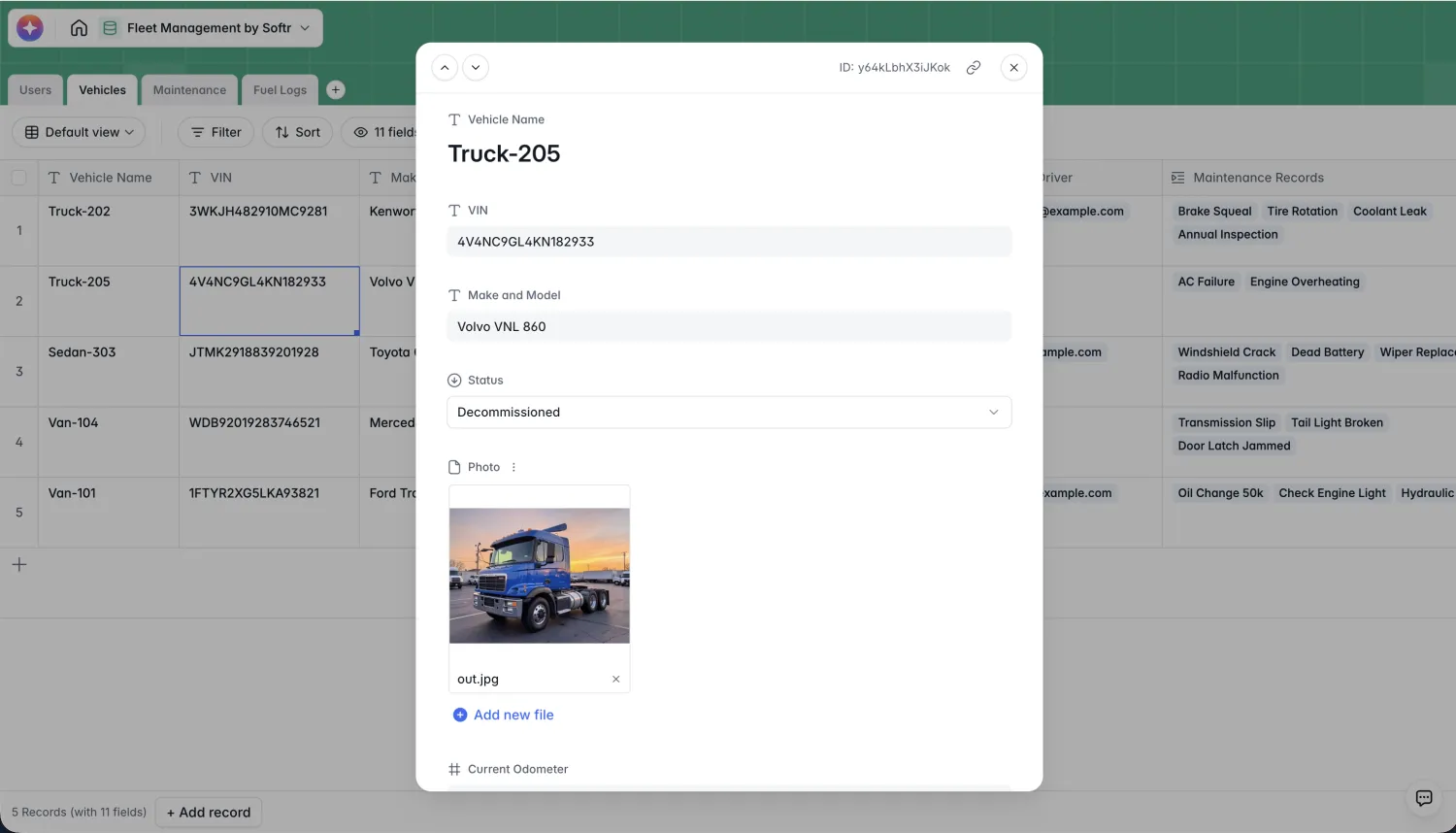This screenshot has height=833, width=1456.
Task: Tick the select-all rows checkbox
Action: tap(18, 178)
